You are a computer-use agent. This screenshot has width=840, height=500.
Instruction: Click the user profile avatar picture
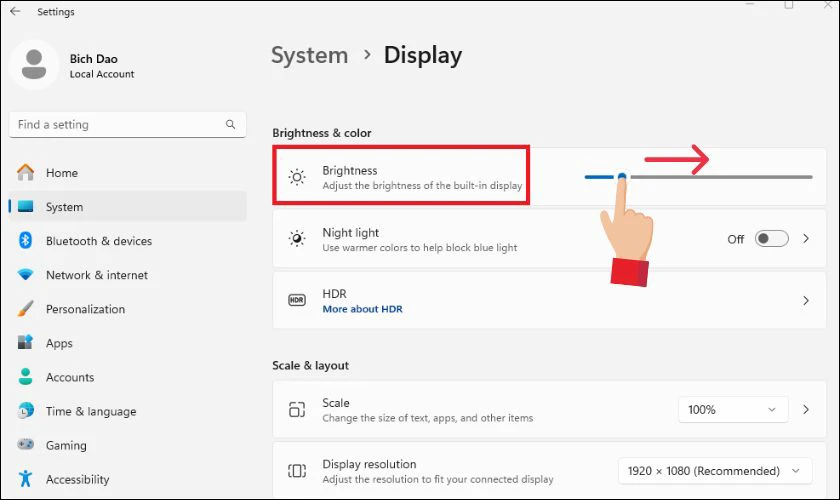34,64
